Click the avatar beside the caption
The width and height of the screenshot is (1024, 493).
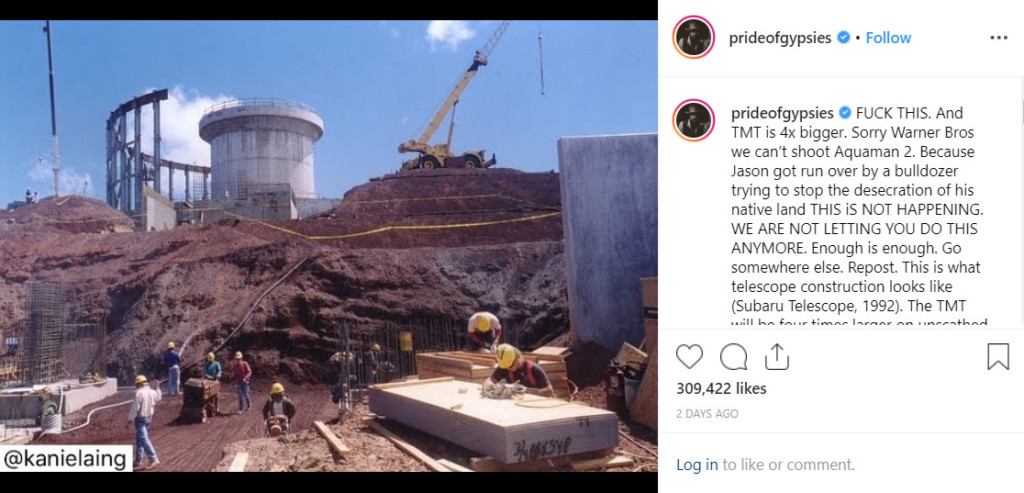click(x=694, y=120)
